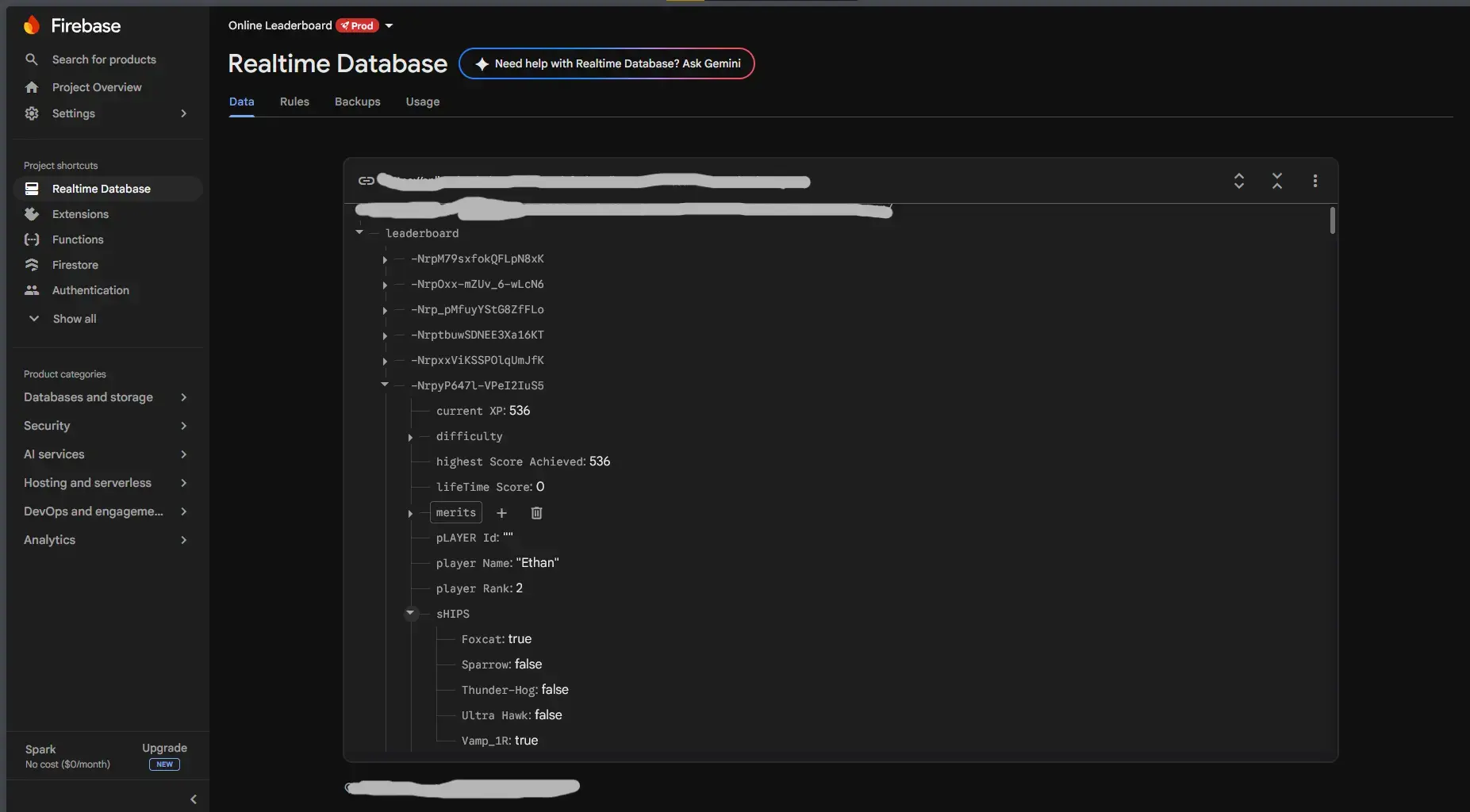Screen dimensions: 1470x812
Task: Go to Project Overview
Action: [97, 87]
